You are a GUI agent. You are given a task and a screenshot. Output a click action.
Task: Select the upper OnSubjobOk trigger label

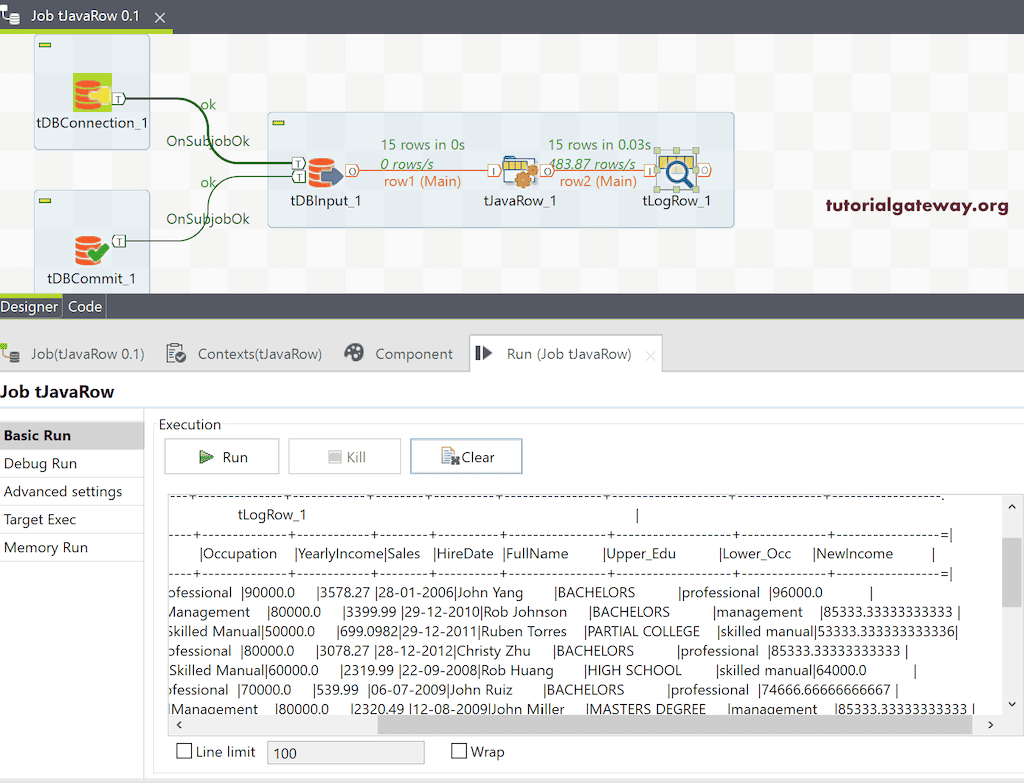point(208,141)
